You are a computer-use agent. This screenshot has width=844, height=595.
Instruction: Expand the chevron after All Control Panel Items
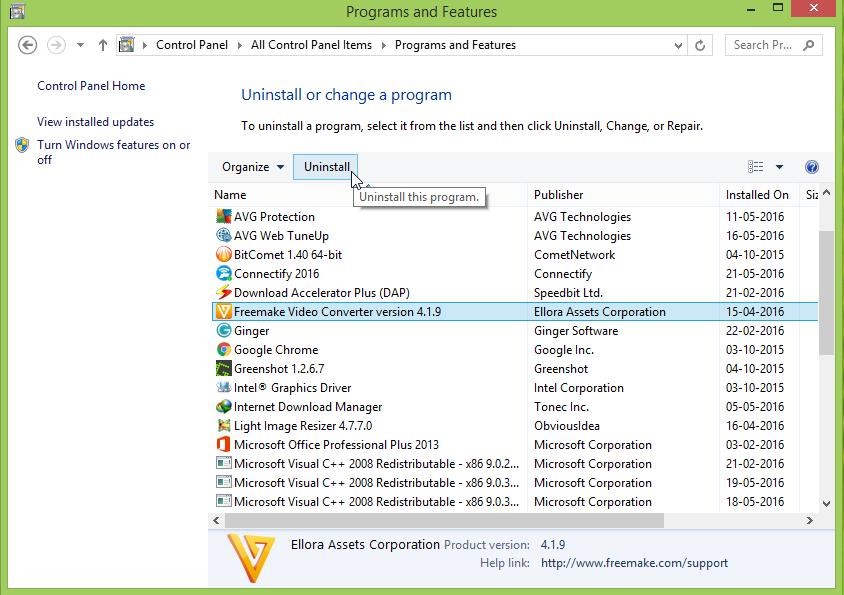pos(384,45)
